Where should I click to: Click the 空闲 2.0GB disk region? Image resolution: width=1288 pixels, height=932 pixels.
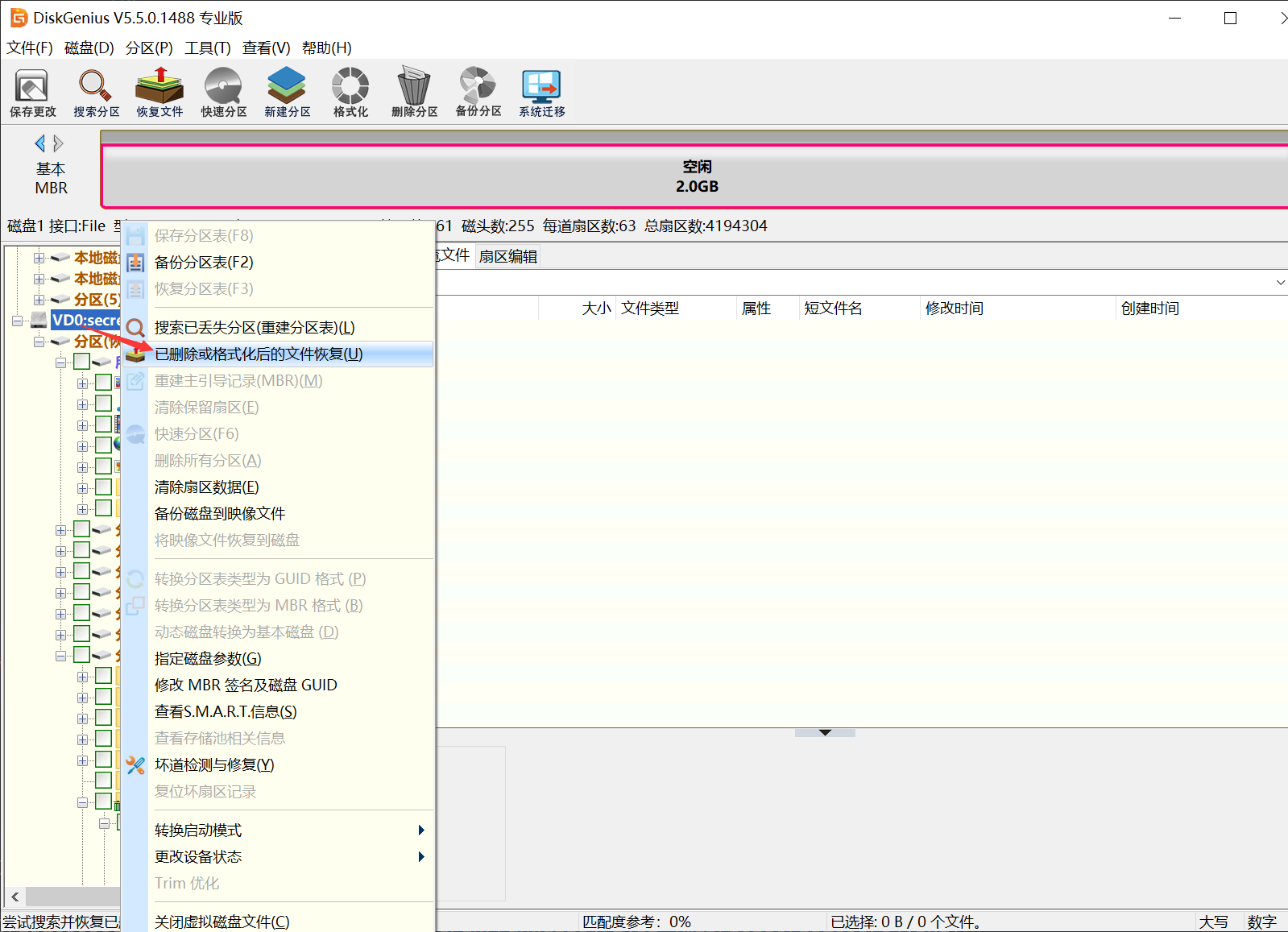point(696,176)
